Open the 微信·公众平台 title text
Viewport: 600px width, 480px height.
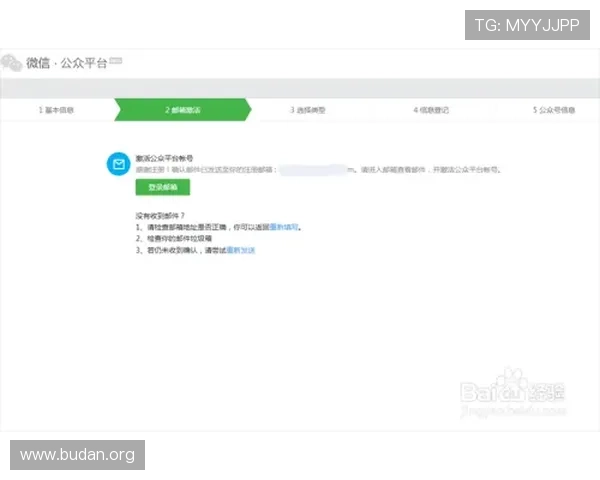click(66, 63)
